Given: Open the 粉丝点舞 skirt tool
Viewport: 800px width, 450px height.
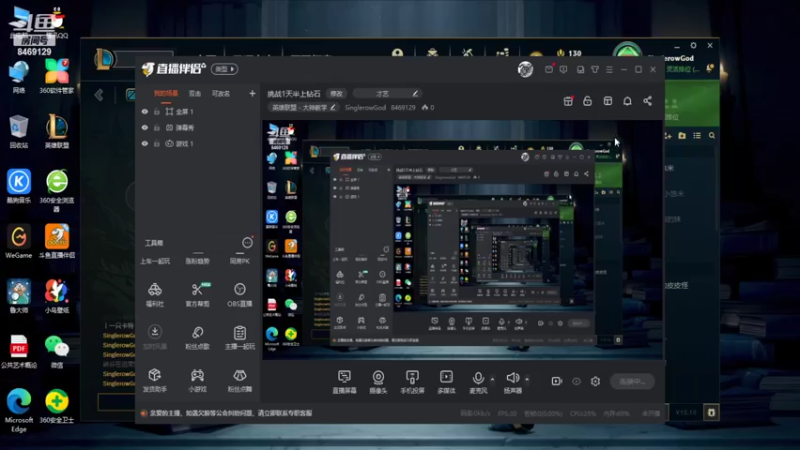Looking at the screenshot, I should (240, 380).
